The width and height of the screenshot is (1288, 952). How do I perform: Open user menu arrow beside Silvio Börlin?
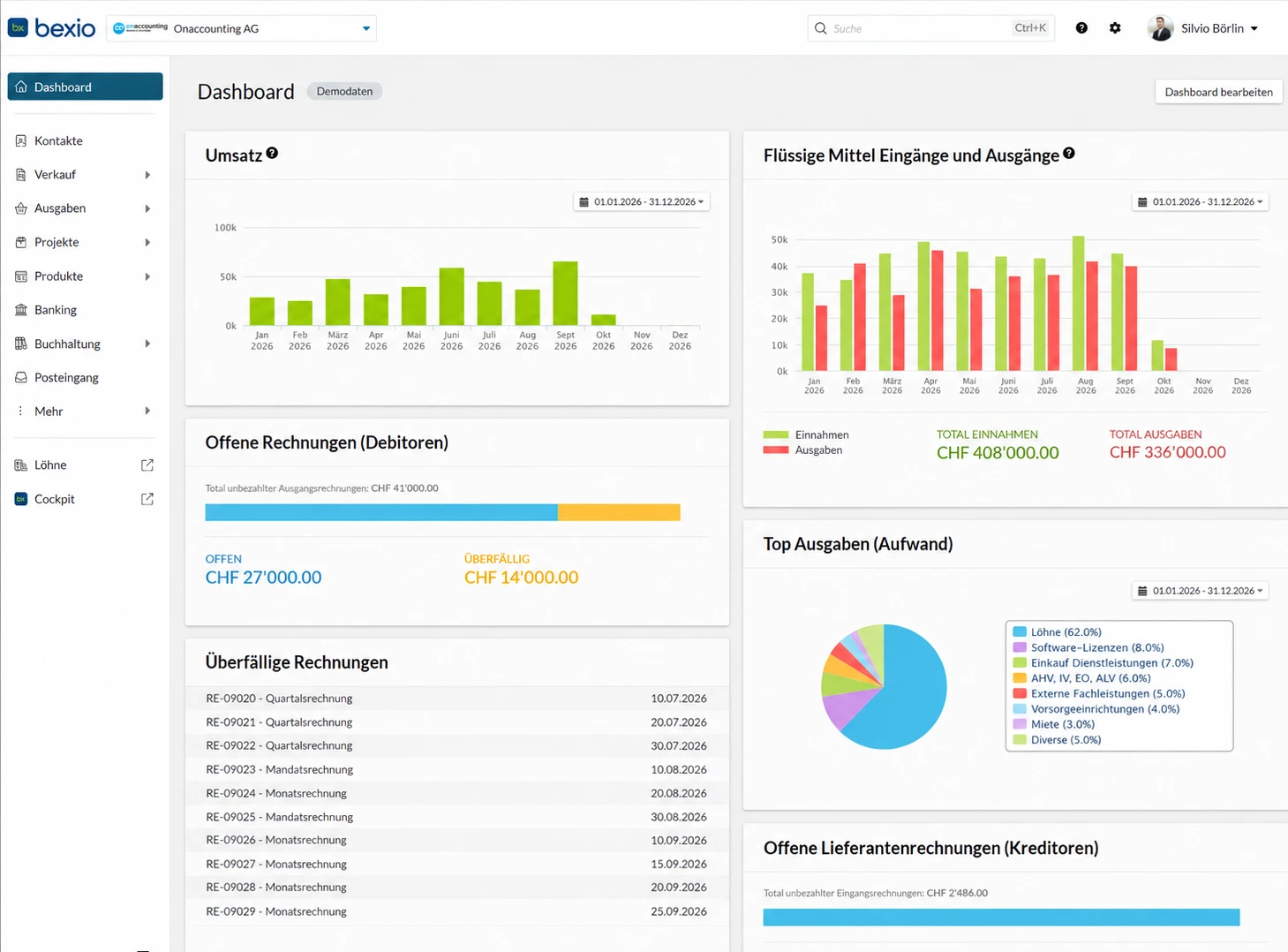(x=1254, y=28)
